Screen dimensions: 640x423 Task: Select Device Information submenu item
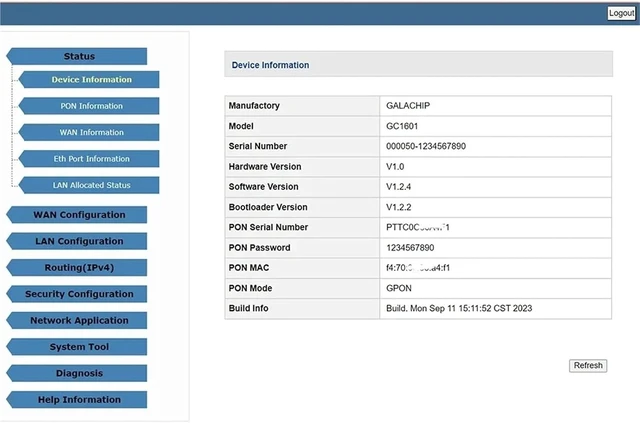pyautogui.click(x=89, y=80)
